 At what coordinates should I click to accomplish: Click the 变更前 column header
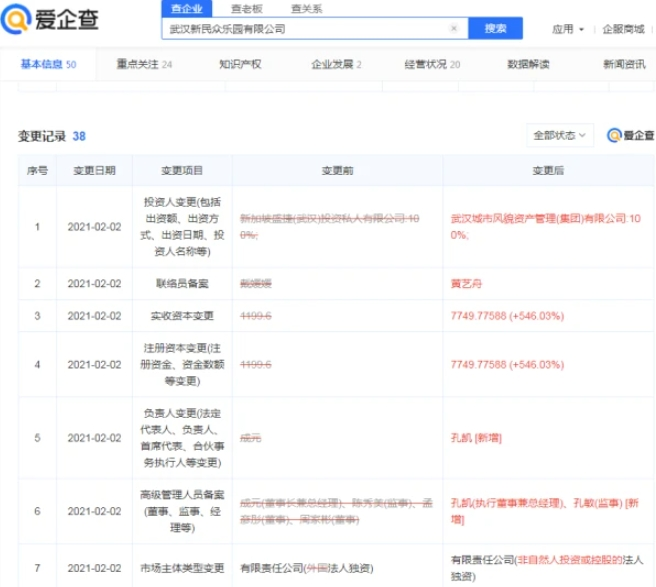coord(337,170)
